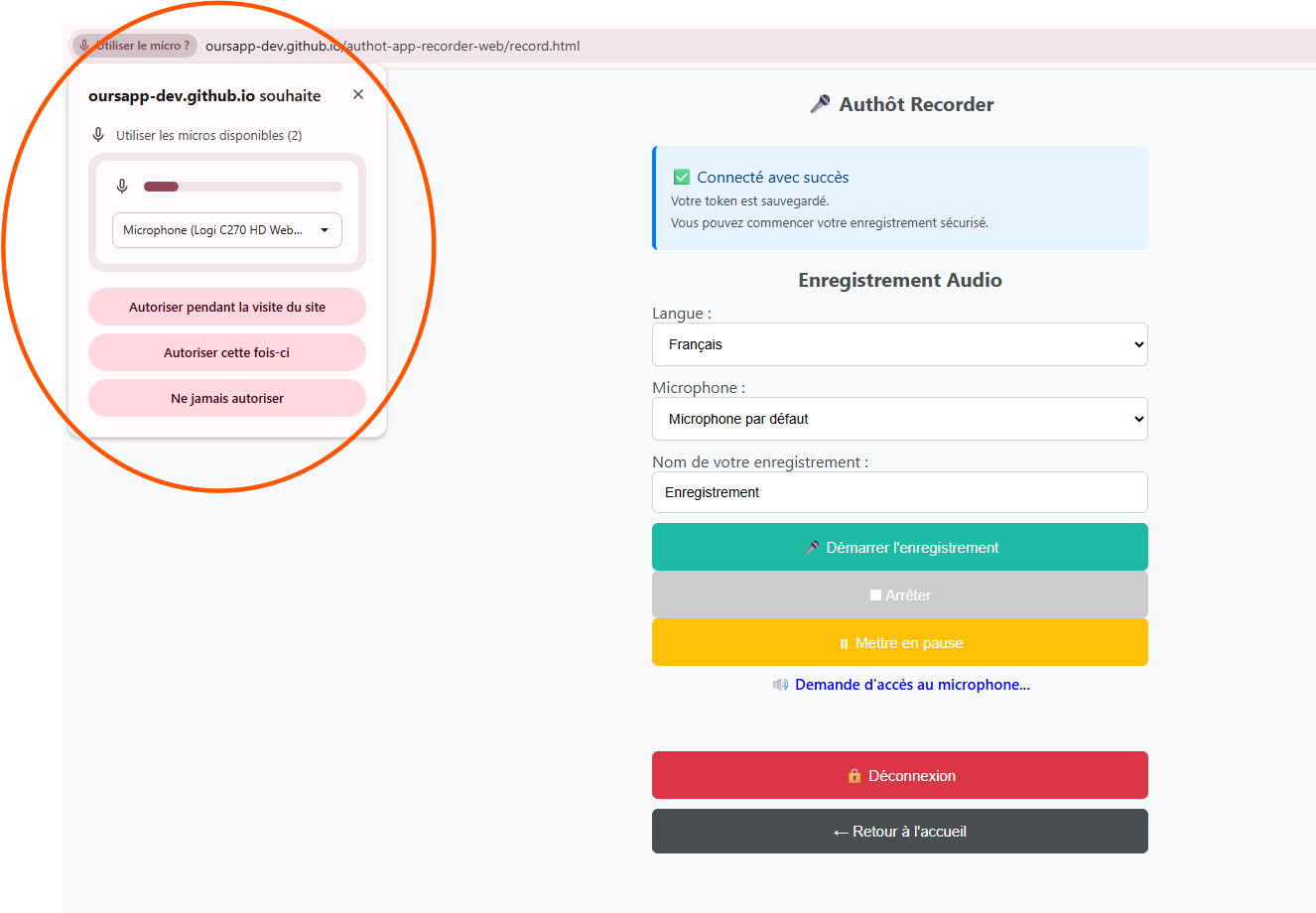Go back via 'Retour à l'accueil'
Screen dimensions: 1316x913
[x=900, y=831]
